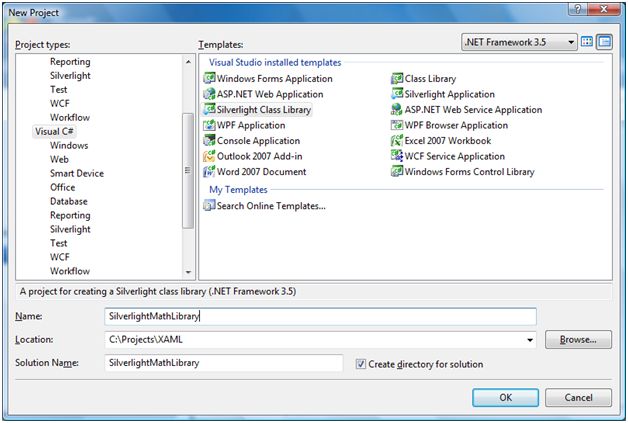Expand the Location path dropdown arrow
This screenshot has width=628, height=423.
(530, 340)
